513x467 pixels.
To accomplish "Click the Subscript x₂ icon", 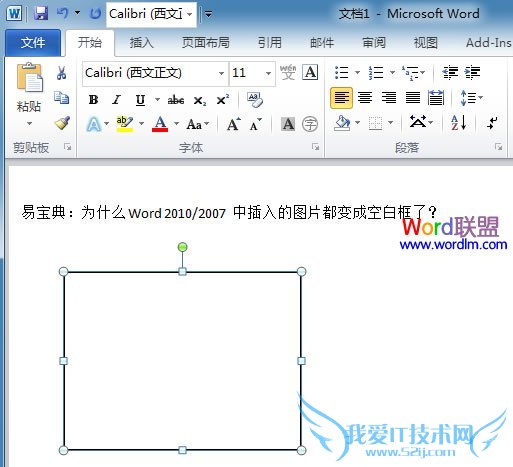I will (x=200, y=100).
